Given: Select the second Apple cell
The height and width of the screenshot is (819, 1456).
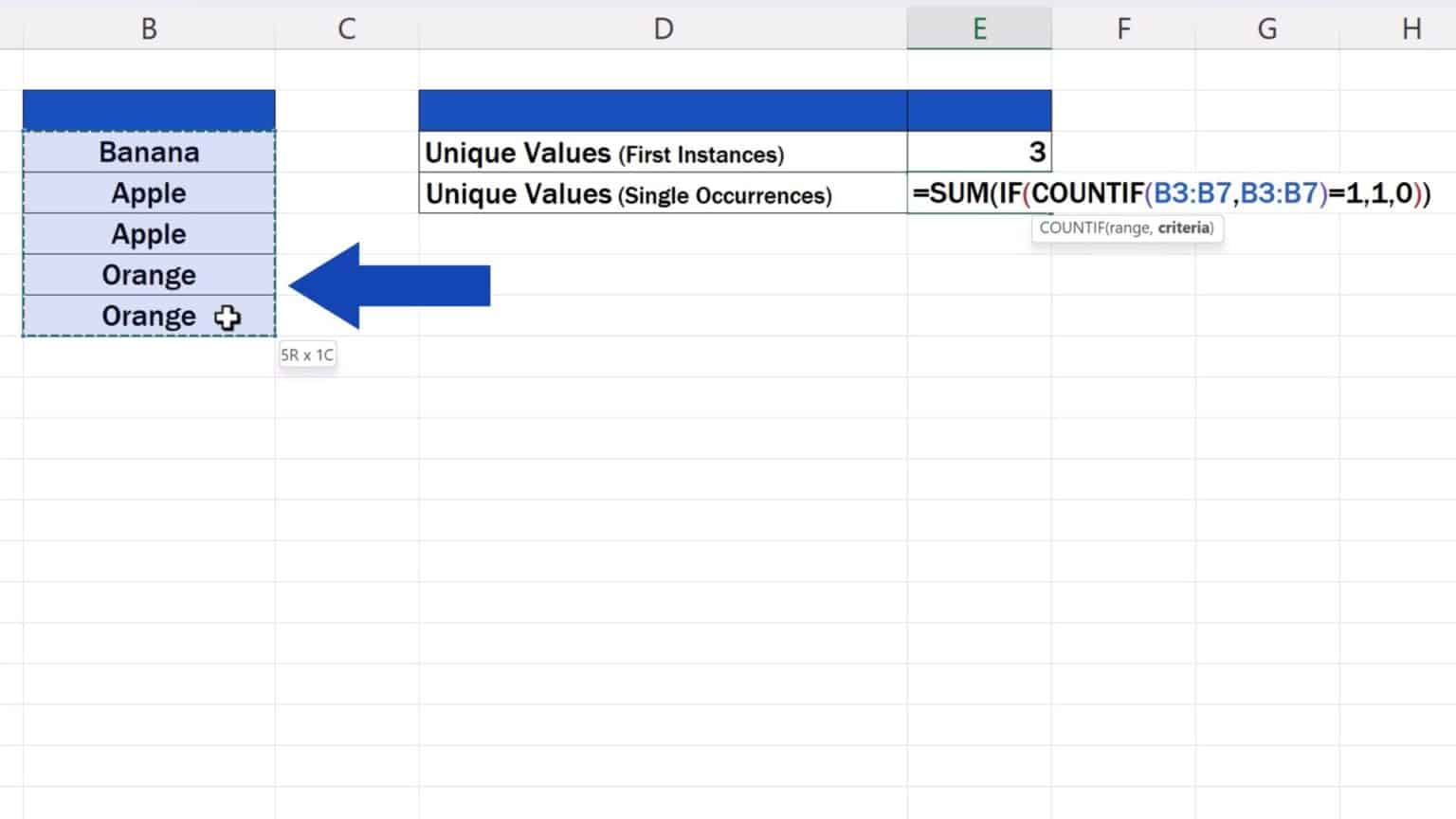Looking at the screenshot, I should click(148, 233).
